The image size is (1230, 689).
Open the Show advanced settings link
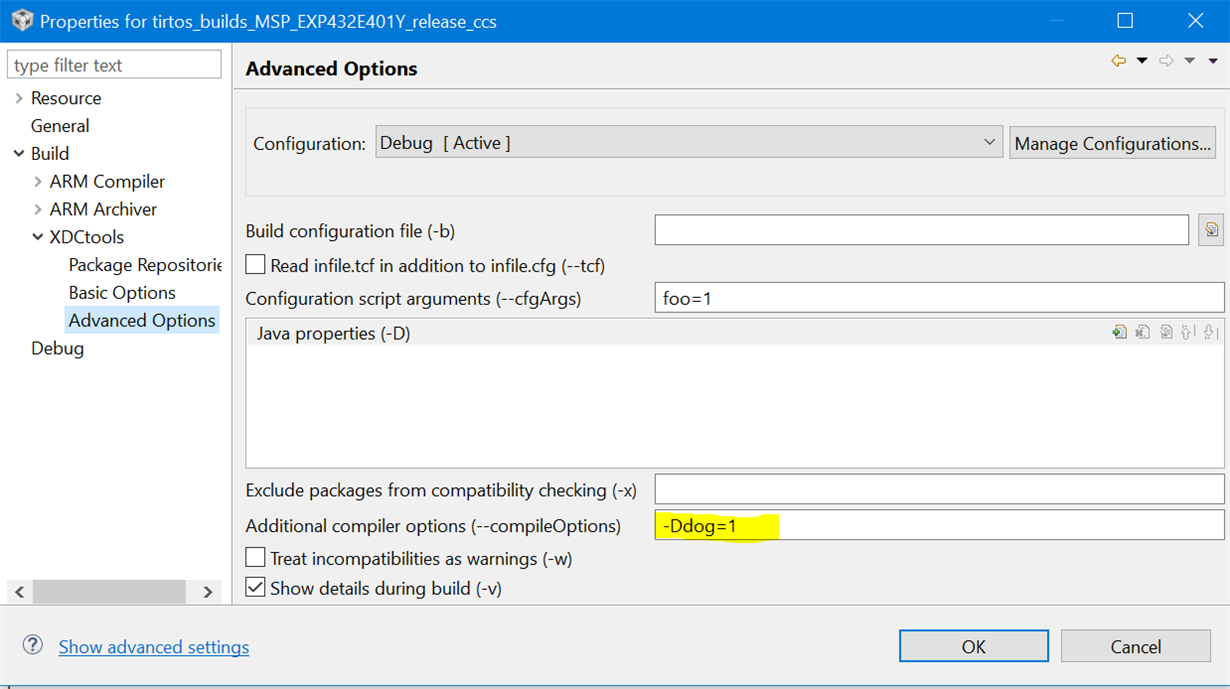click(x=154, y=647)
